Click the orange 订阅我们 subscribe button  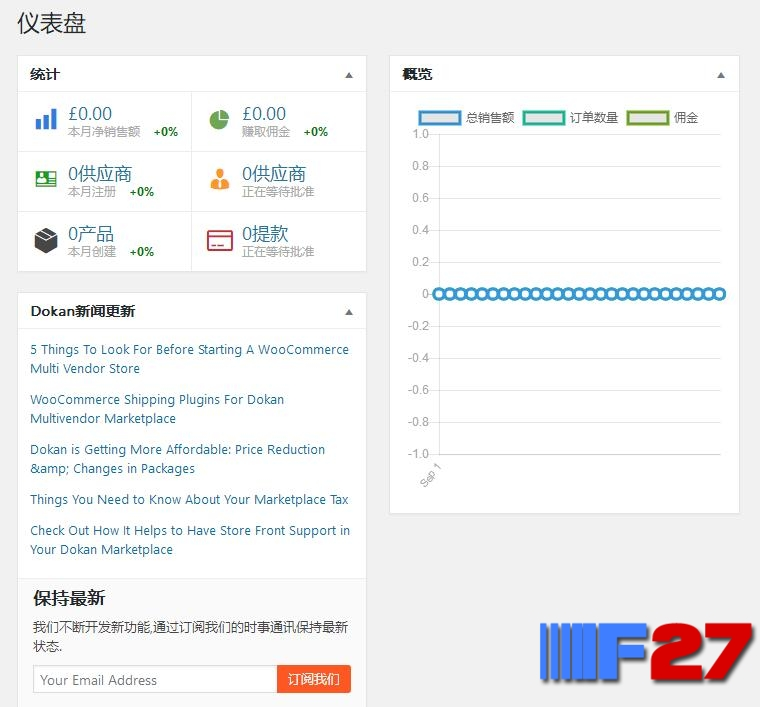coord(313,680)
